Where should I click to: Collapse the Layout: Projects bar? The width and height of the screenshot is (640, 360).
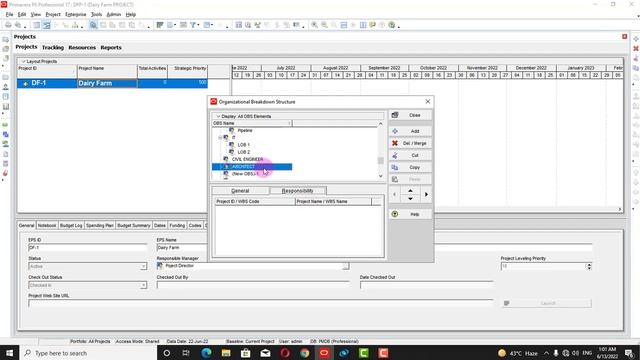(x=23, y=61)
